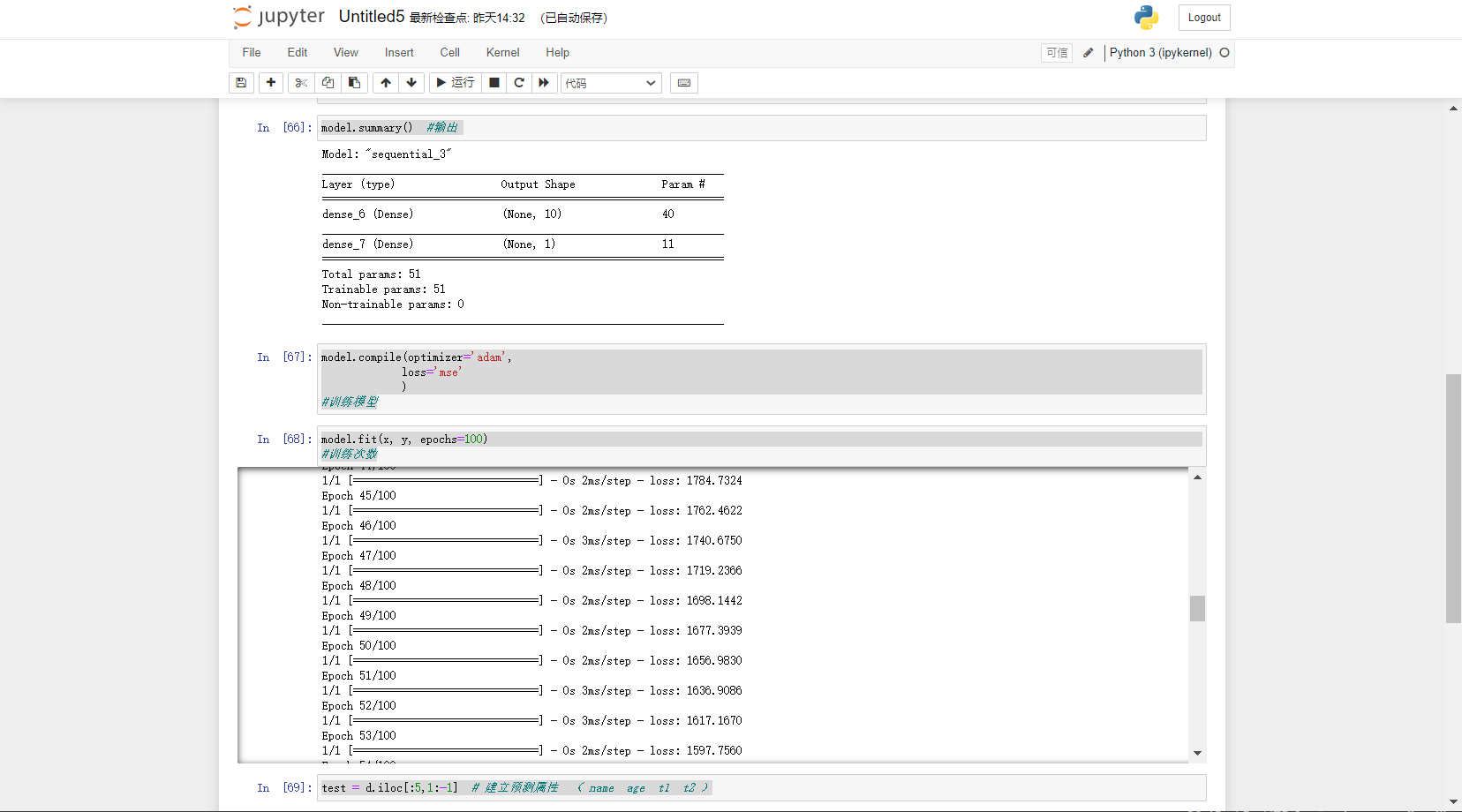Screen dimensions: 1462x812
Task: Cut selected cells with scissors icon
Action: coord(301,83)
